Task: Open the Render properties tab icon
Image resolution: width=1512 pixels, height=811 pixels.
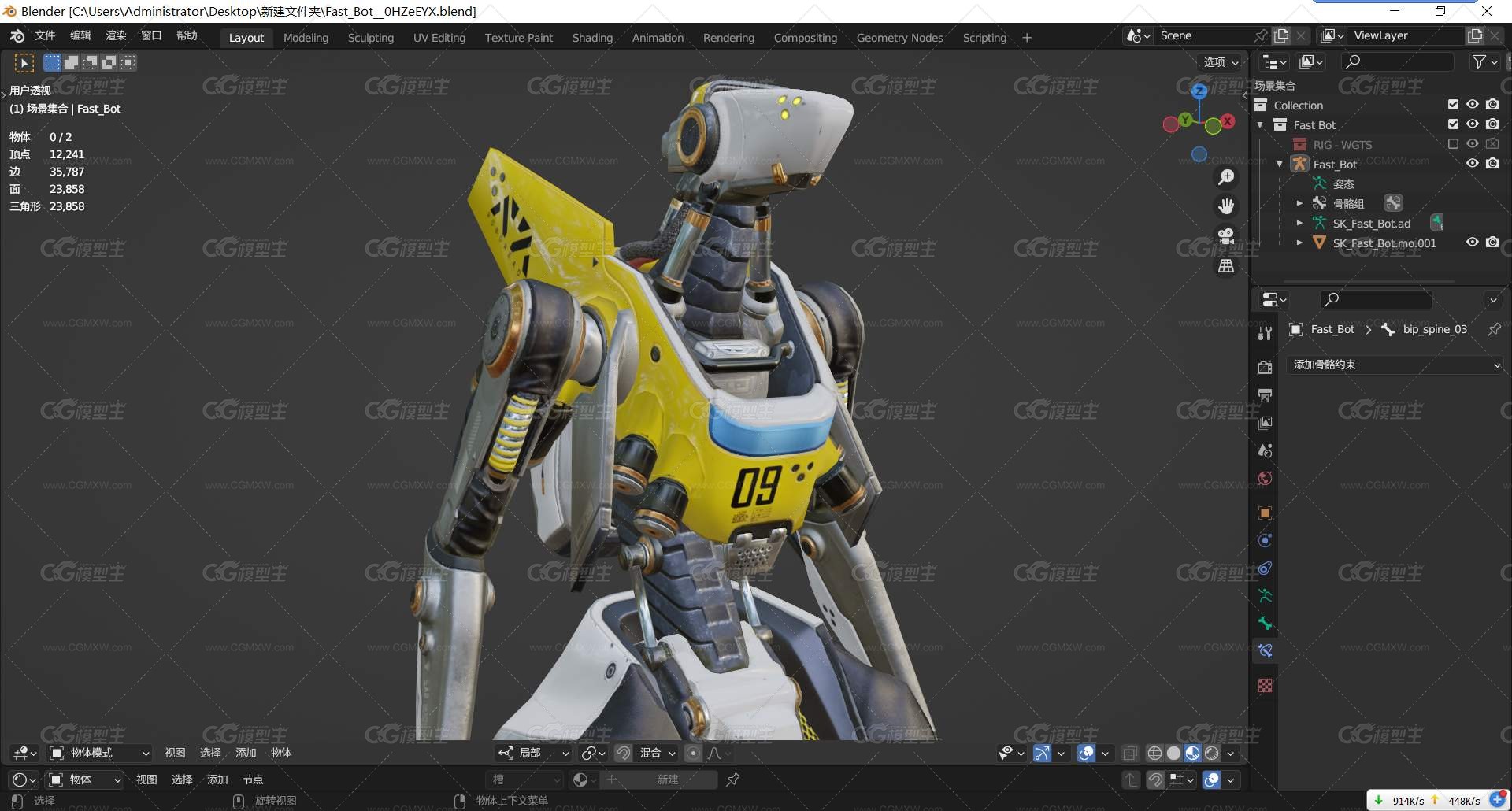Action: [1265, 368]
